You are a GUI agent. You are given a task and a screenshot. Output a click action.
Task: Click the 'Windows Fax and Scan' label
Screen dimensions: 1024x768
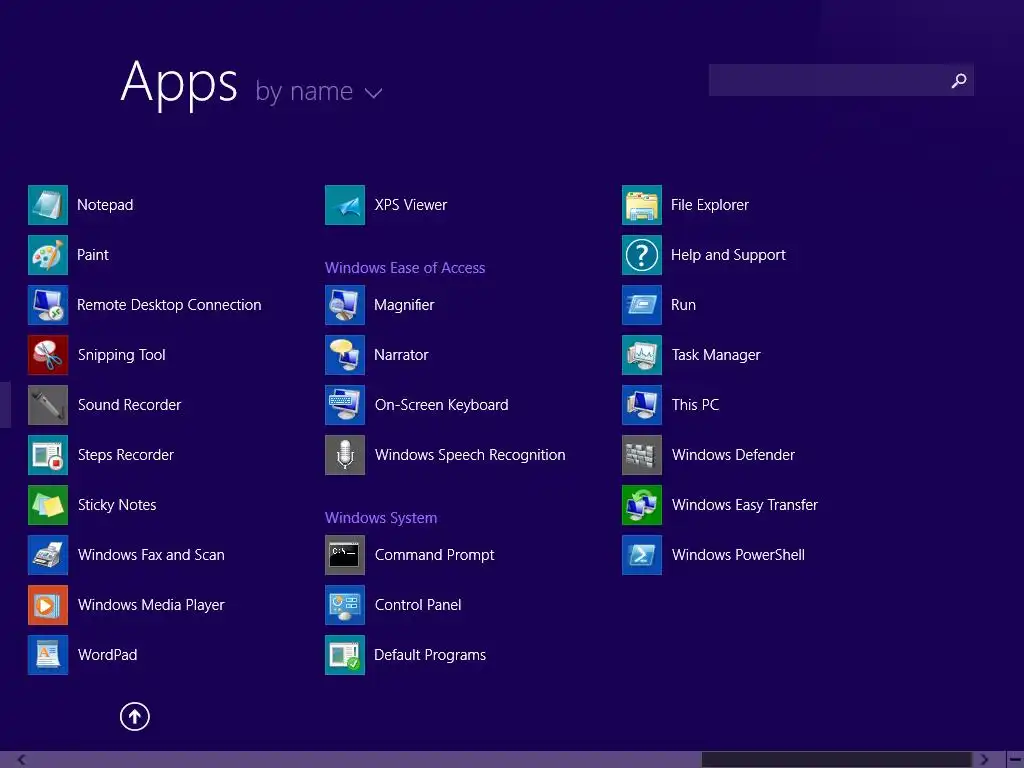(x=151, y=555)
